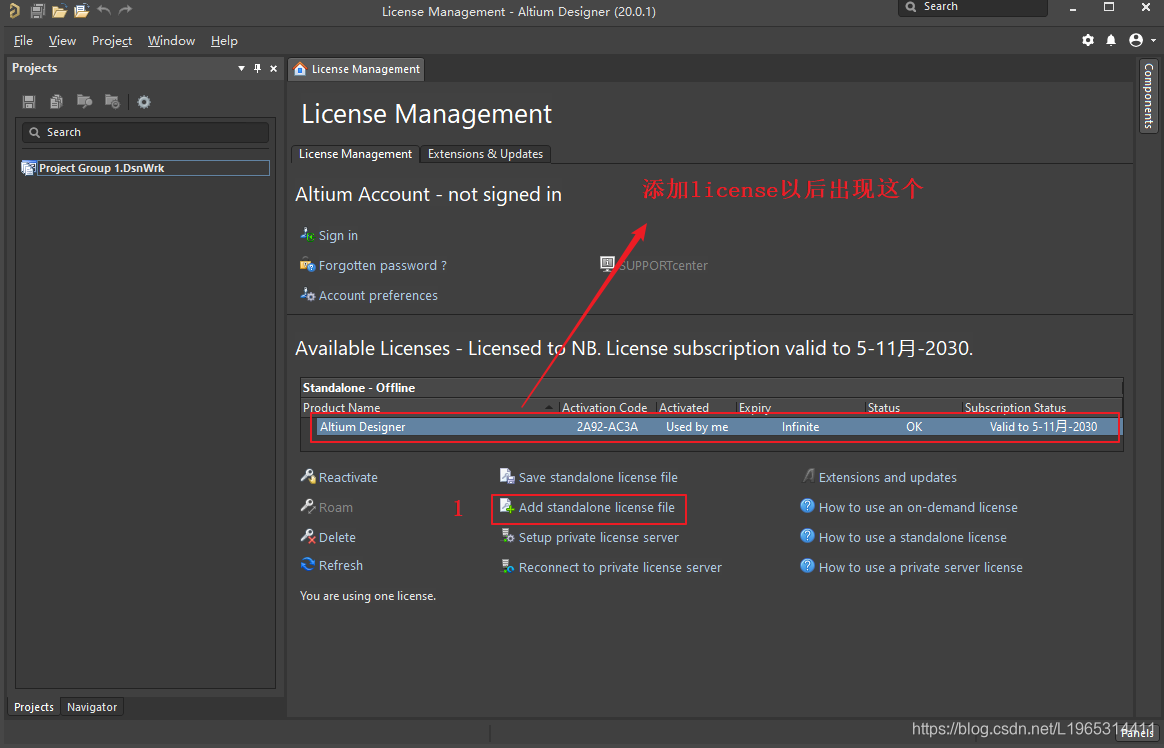The image size is (1164, 748).
Task: Click the Forgotten password icon
Action: (307, 264)
